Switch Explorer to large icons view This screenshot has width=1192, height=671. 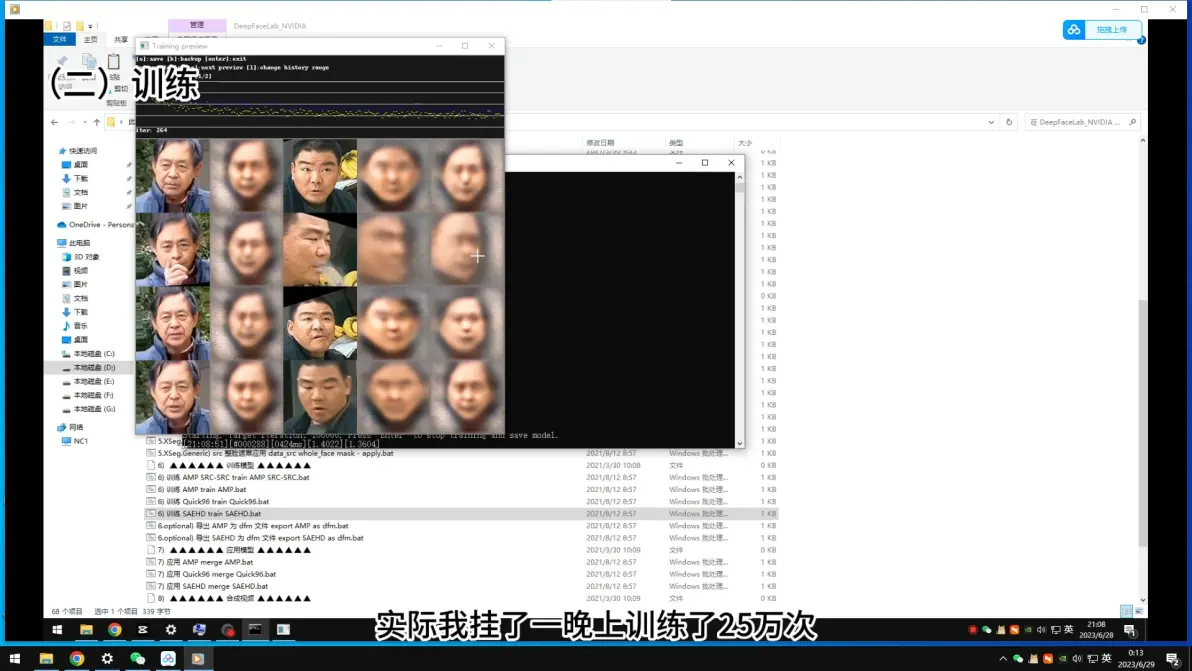pyautogui.click(x=1138, y=611)
